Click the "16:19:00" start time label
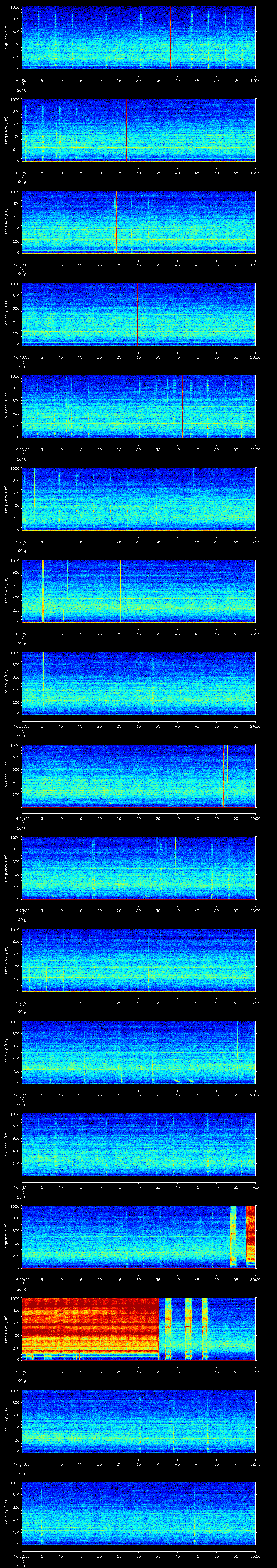277x1568 pixels. (x=21, y=357)
